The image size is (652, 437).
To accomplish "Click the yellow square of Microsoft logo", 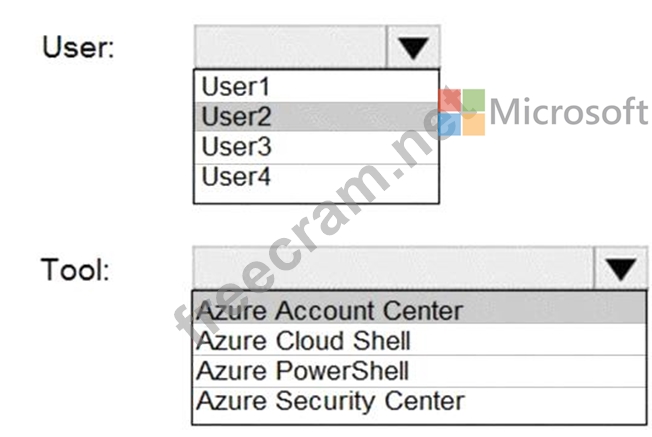I will pyautogui.click(x=474, y=124).
